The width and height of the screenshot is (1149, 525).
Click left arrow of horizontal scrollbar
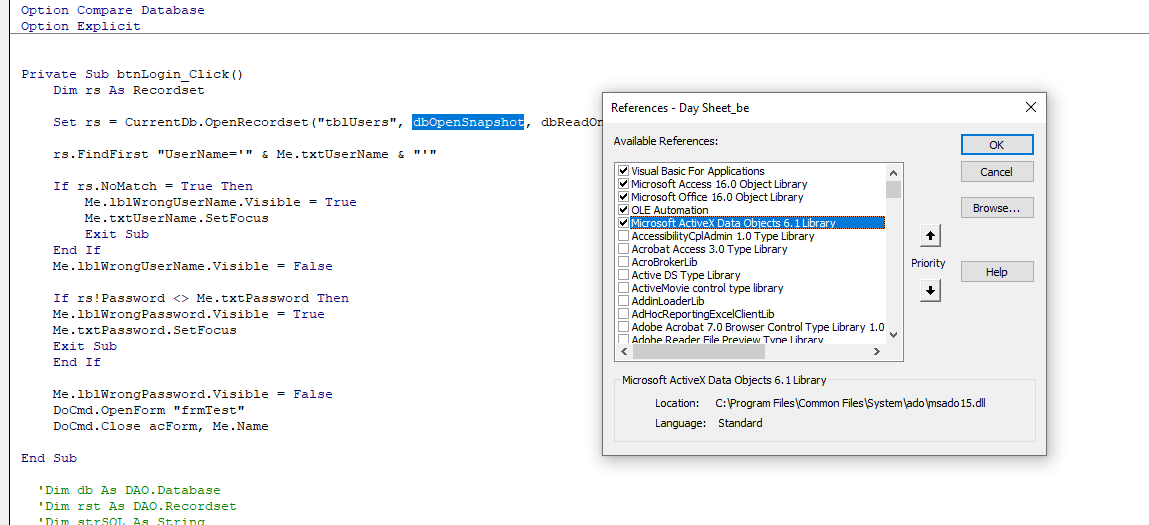coord(622,352)
